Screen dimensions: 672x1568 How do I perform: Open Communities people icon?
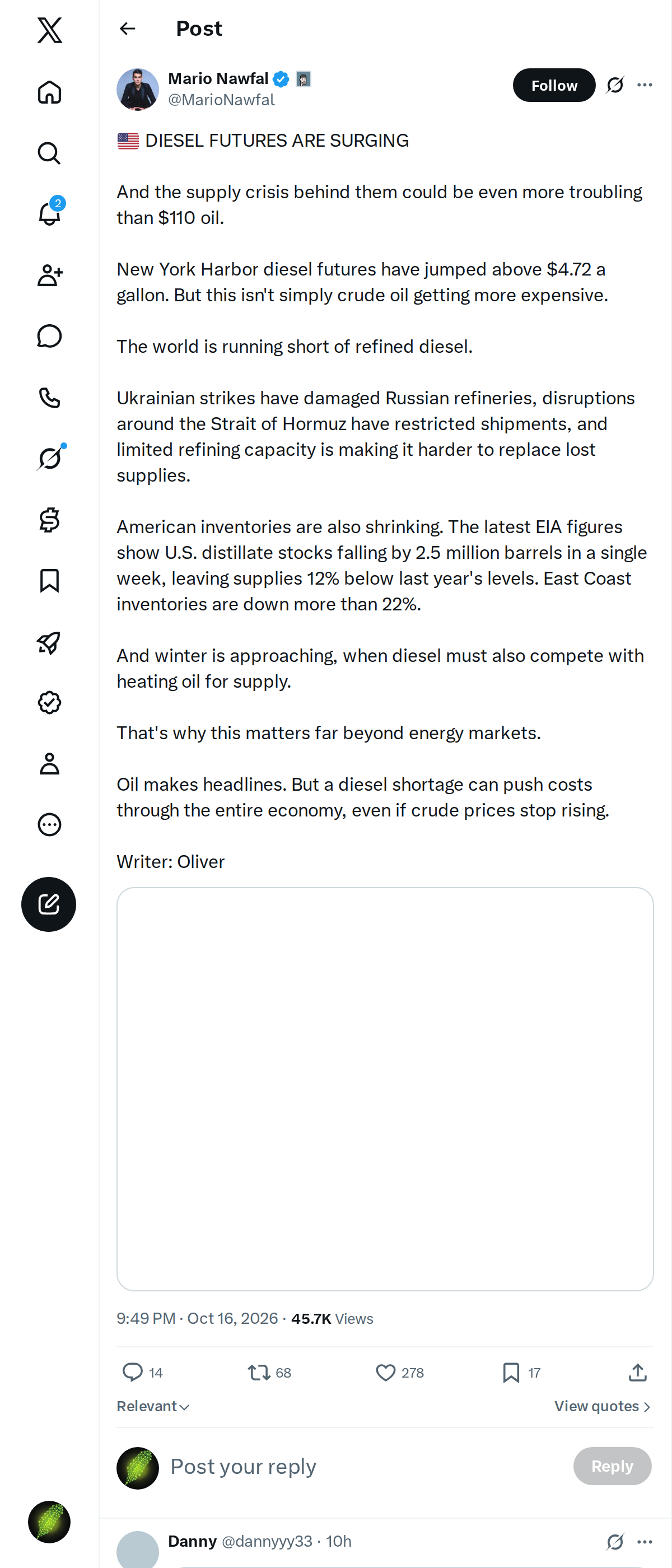click(49, 276)
